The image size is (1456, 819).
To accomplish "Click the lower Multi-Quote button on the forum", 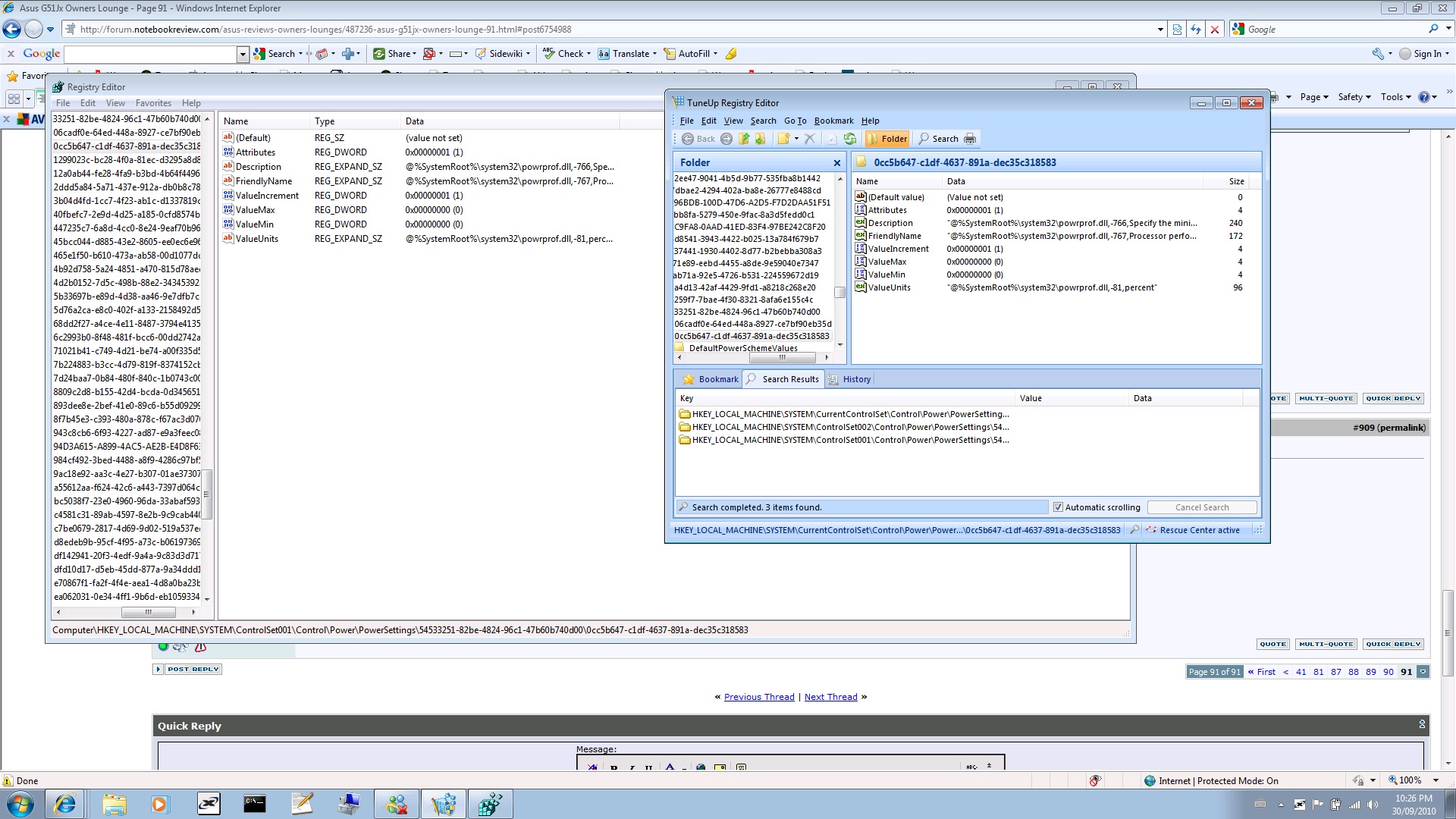I will click(x=1326, y=644).
